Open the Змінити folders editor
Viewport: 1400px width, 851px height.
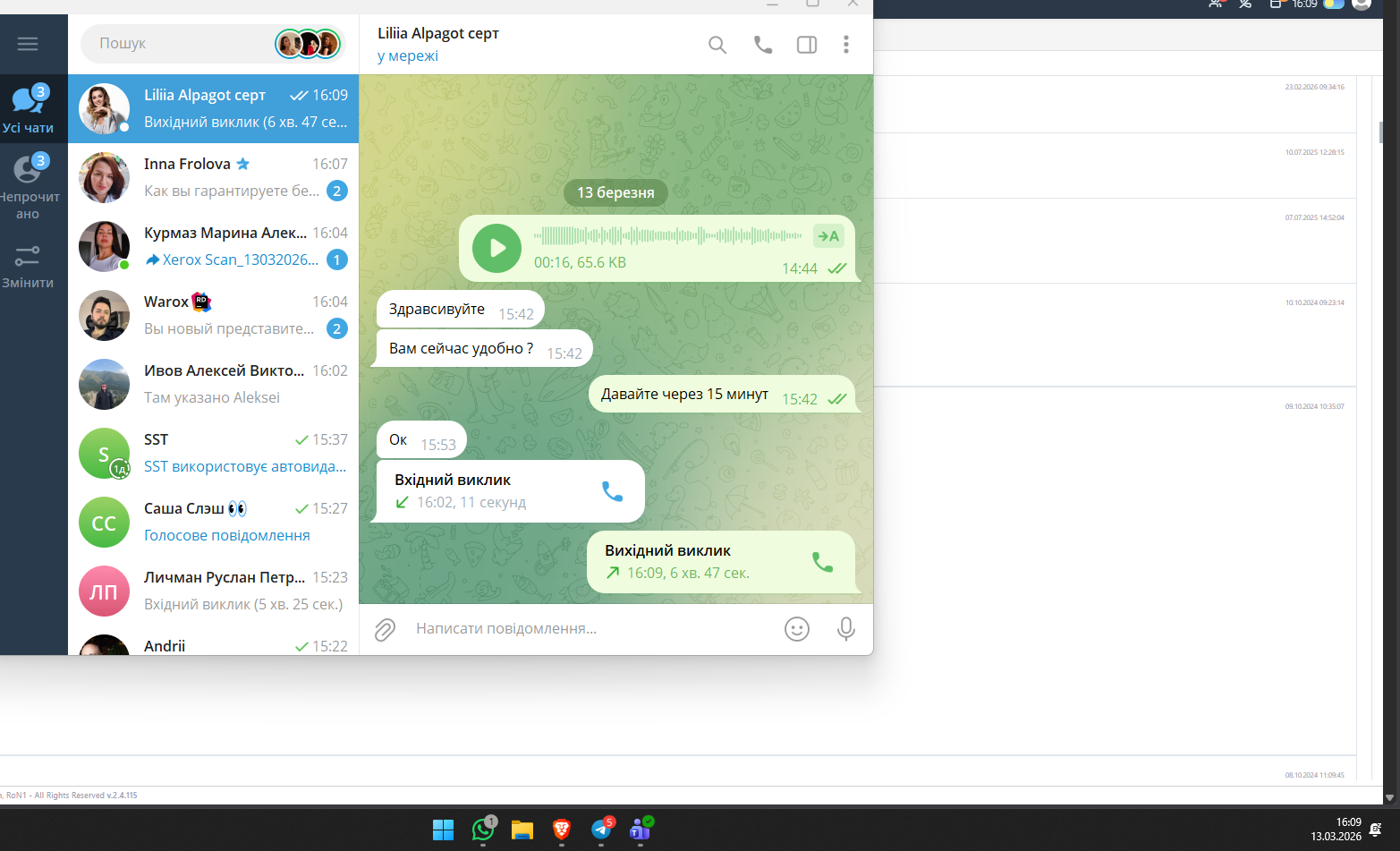(28, 267)
